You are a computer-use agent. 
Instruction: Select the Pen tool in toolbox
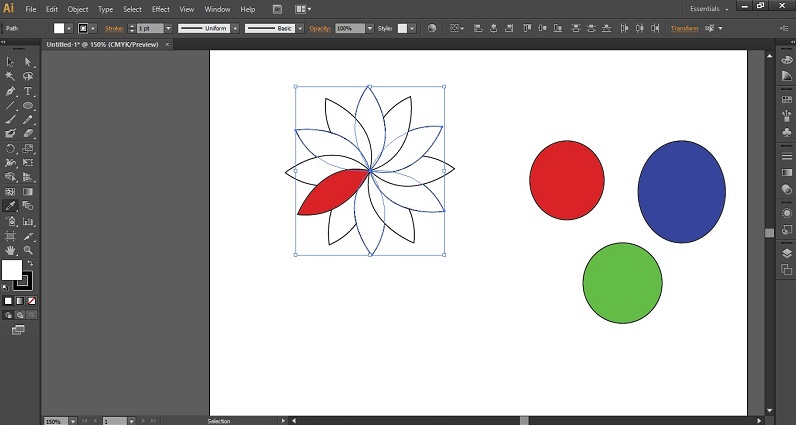10,91
